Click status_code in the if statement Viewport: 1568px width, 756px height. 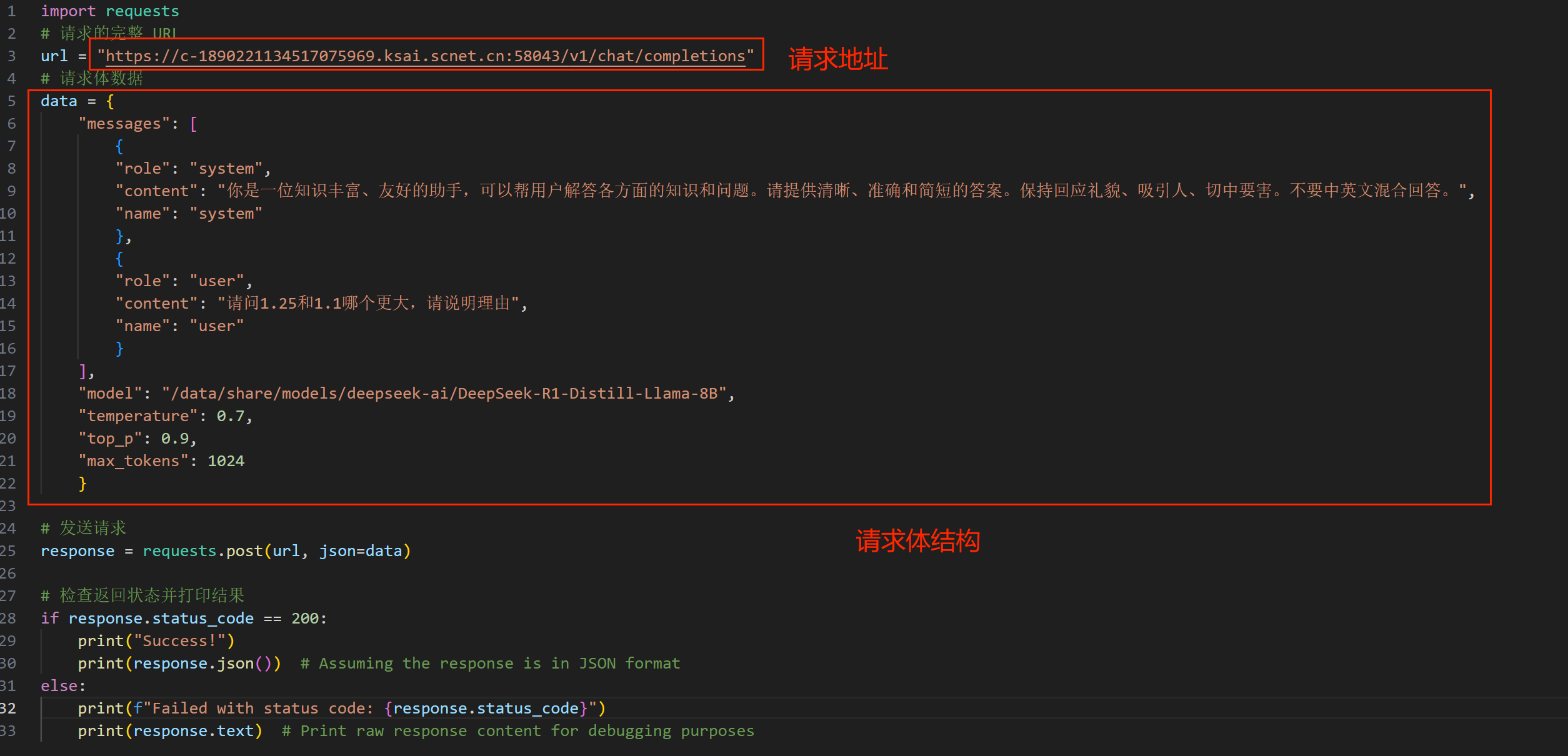(202, 619)
